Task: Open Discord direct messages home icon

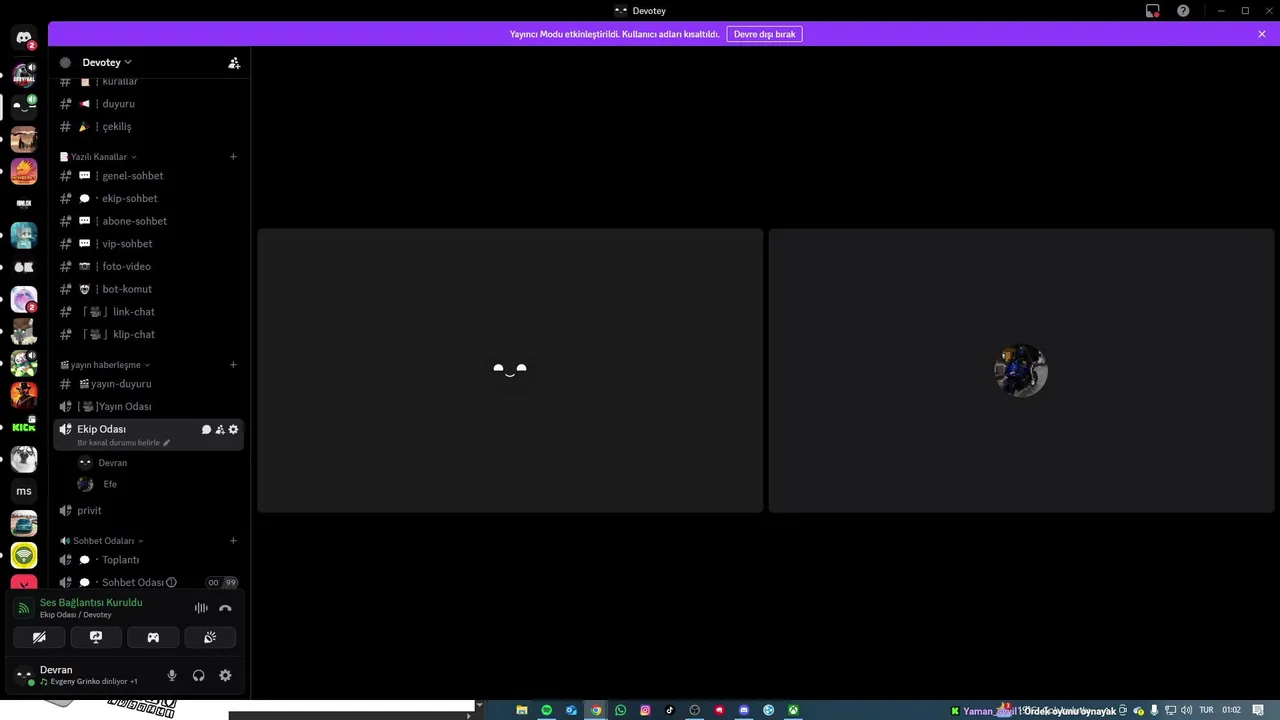Action: (x=24, y=39)
